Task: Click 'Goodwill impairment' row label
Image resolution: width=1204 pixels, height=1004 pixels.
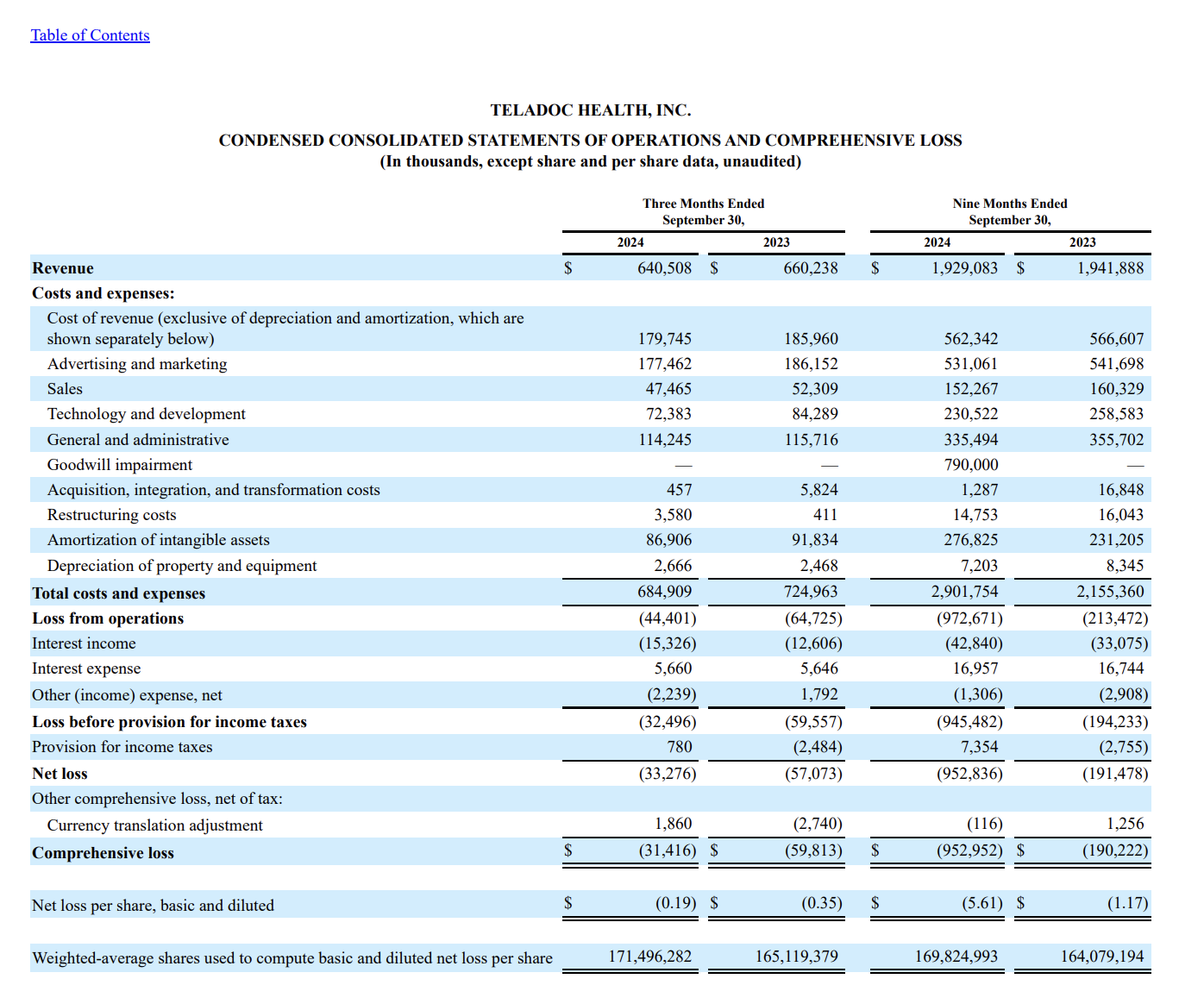Action: pos(120,465)
